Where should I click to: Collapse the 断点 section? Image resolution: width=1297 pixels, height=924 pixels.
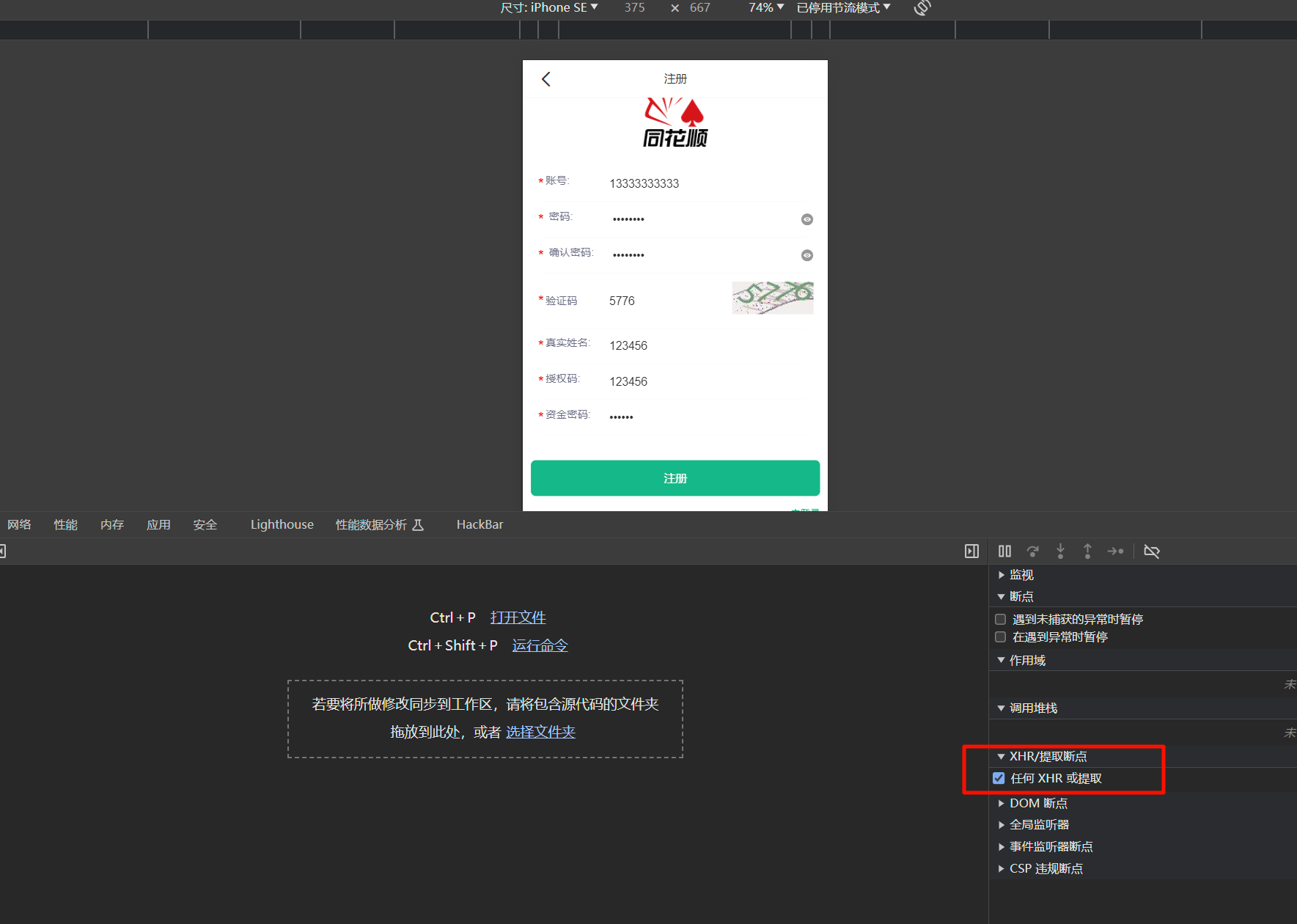click(1021, 596)
